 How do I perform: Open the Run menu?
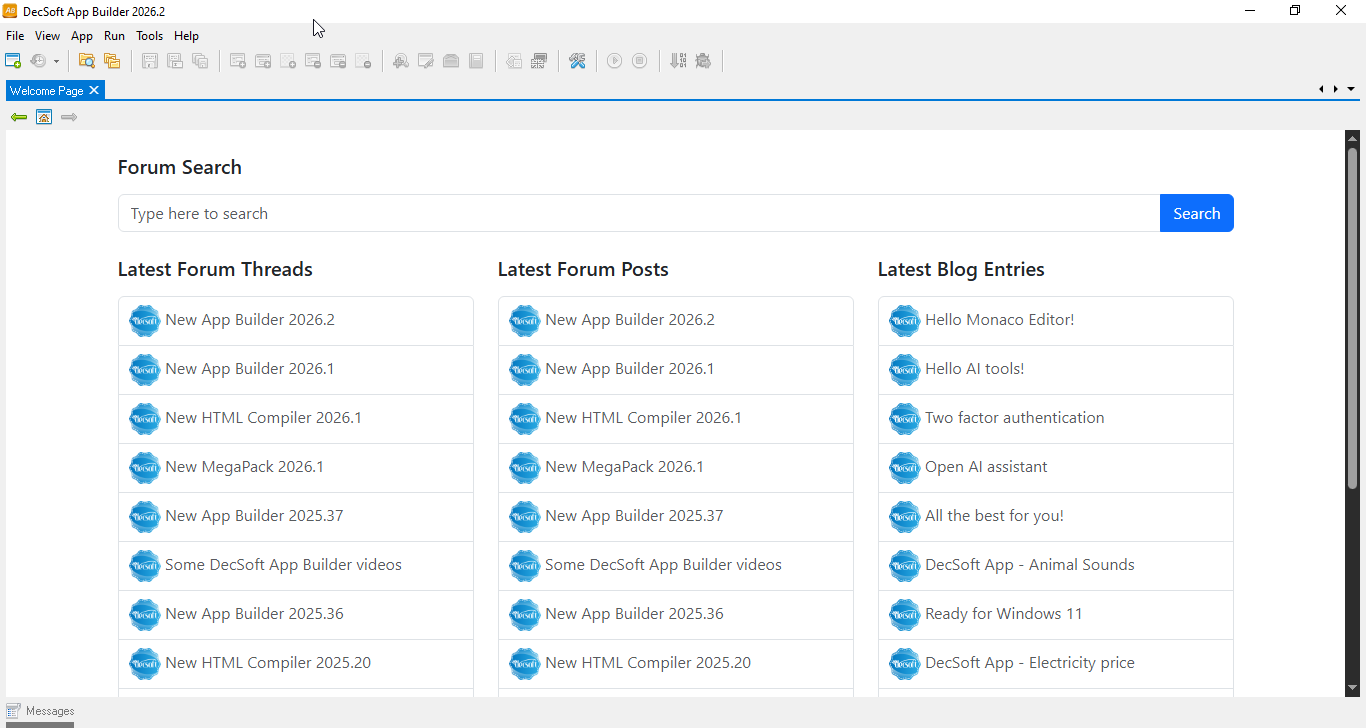[x=114, y=36]
